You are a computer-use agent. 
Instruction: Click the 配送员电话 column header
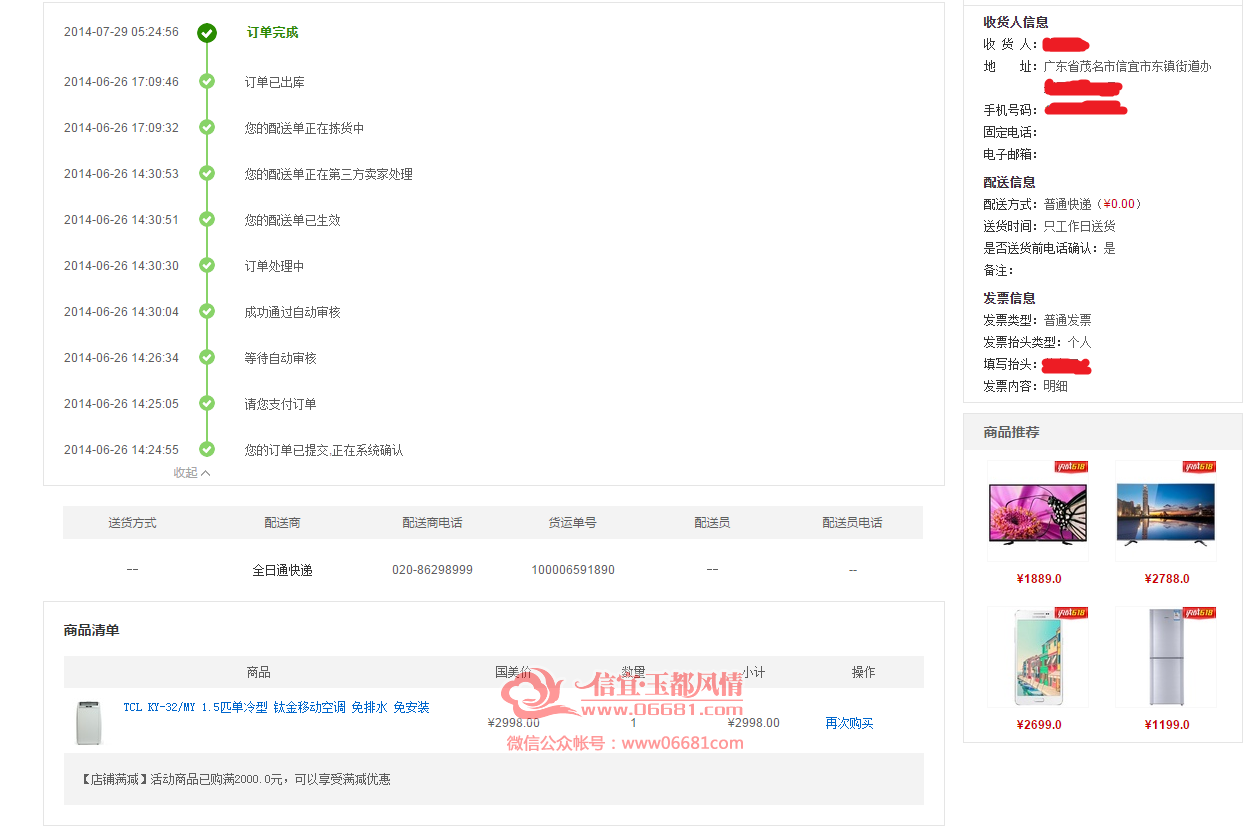[852, 523]
